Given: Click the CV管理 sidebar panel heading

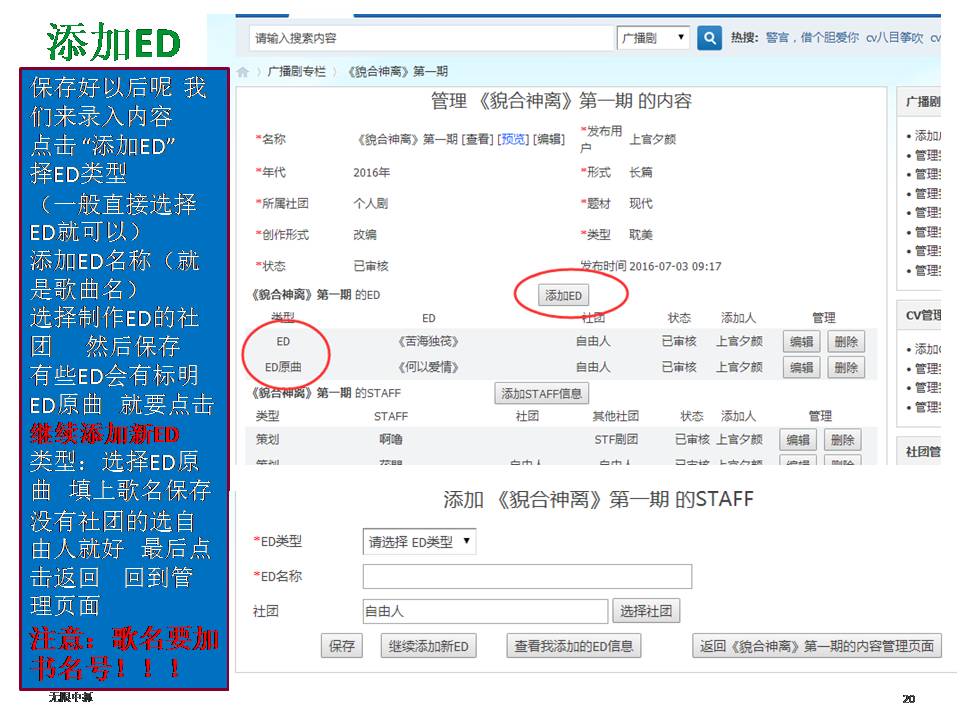Looking at the screenshot, I should coord(922,315).
